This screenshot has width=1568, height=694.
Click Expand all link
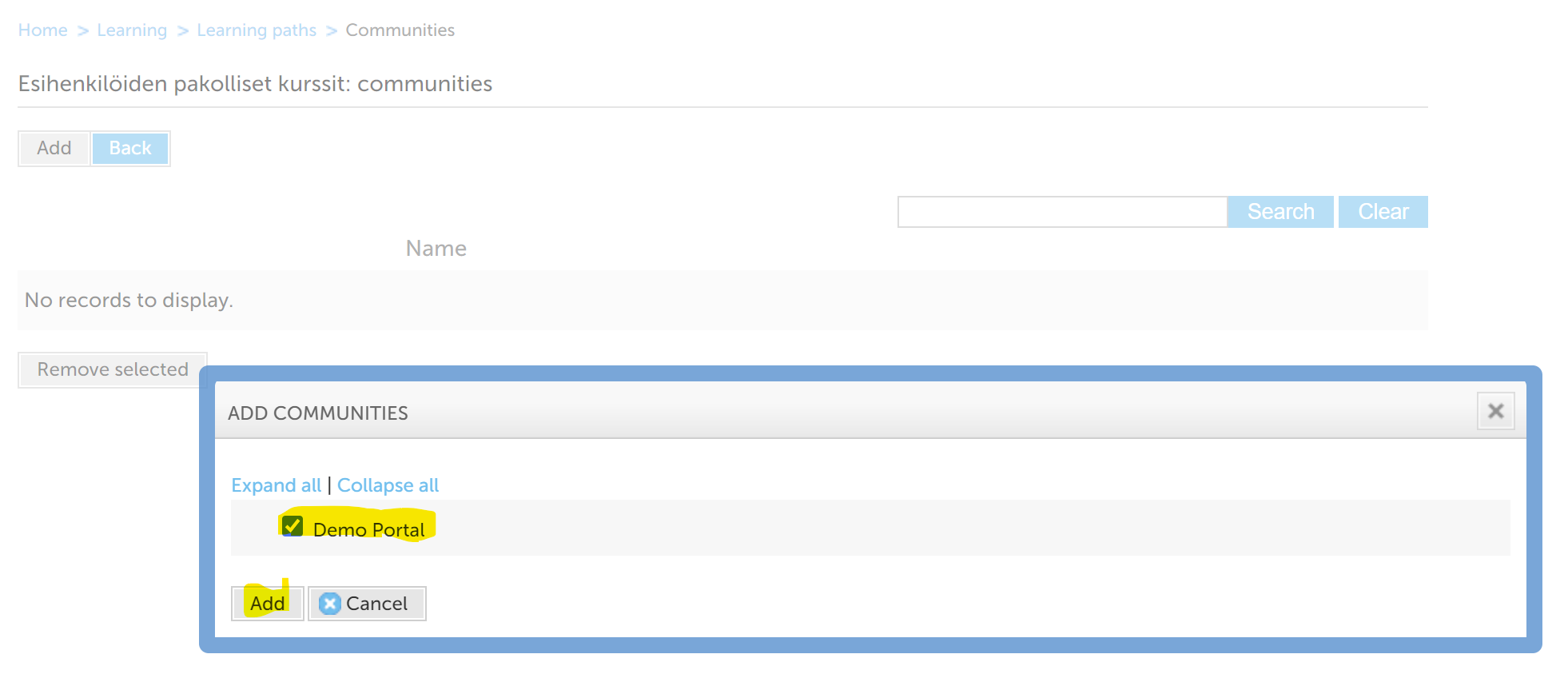point(276,485)
